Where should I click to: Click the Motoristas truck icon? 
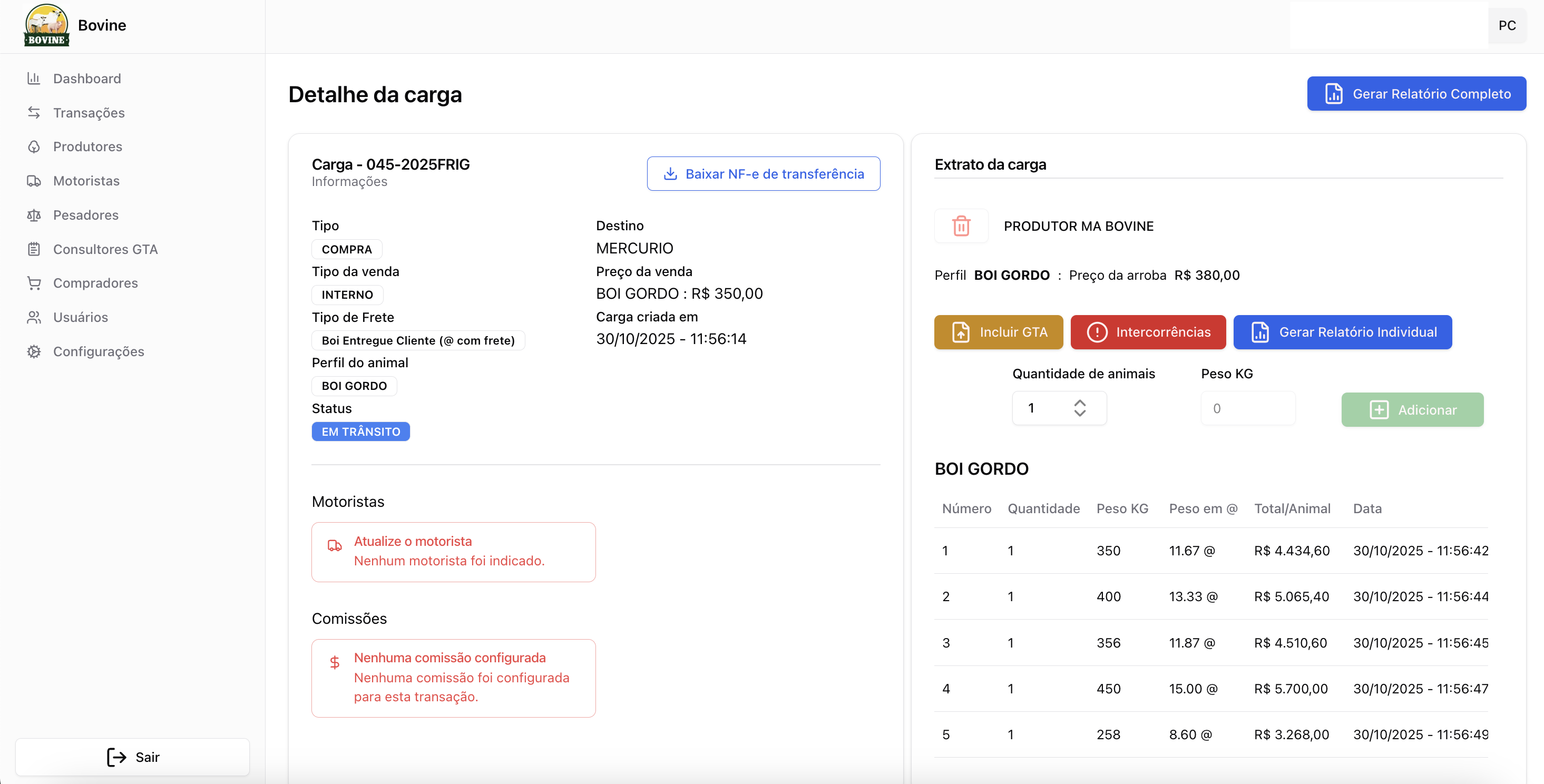tap(34, 180)
